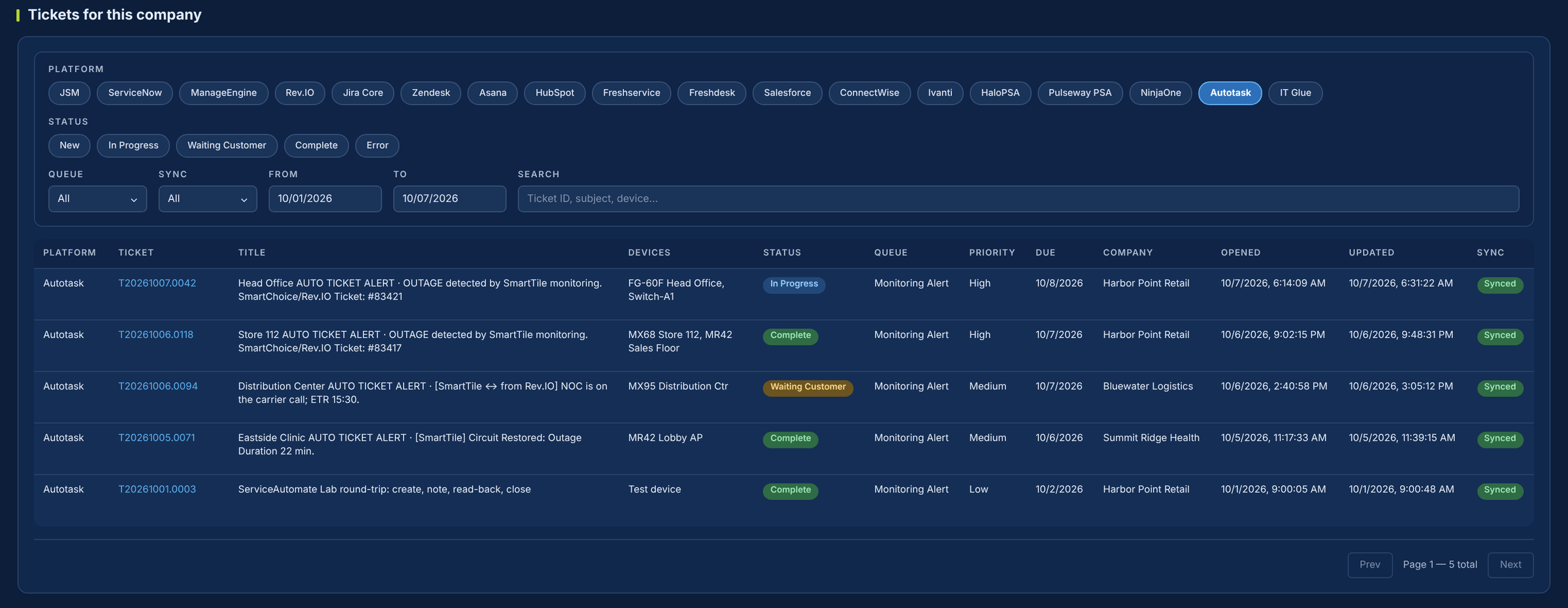Viewport: 1568px width, 608px height.
Task: Go to the Next page
Action: pyautogui.click(x=1511, y=565)
